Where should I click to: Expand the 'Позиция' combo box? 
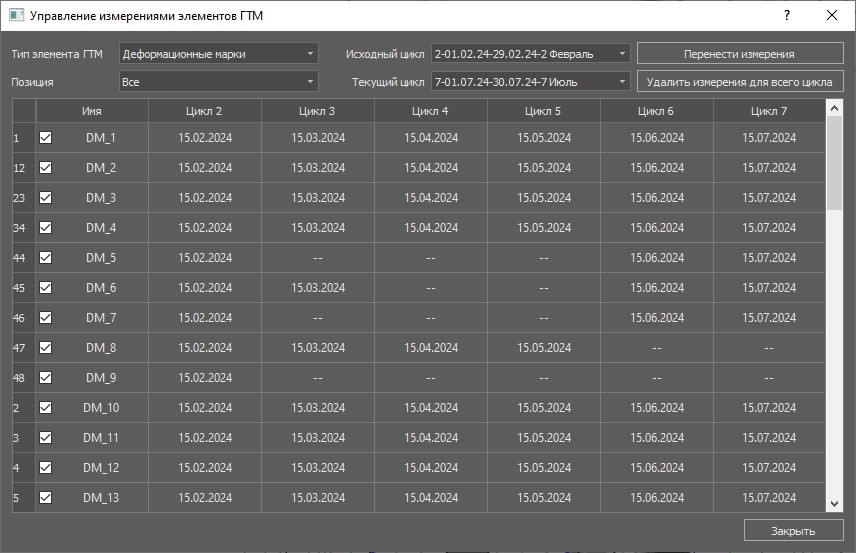(x=218, y=82)
